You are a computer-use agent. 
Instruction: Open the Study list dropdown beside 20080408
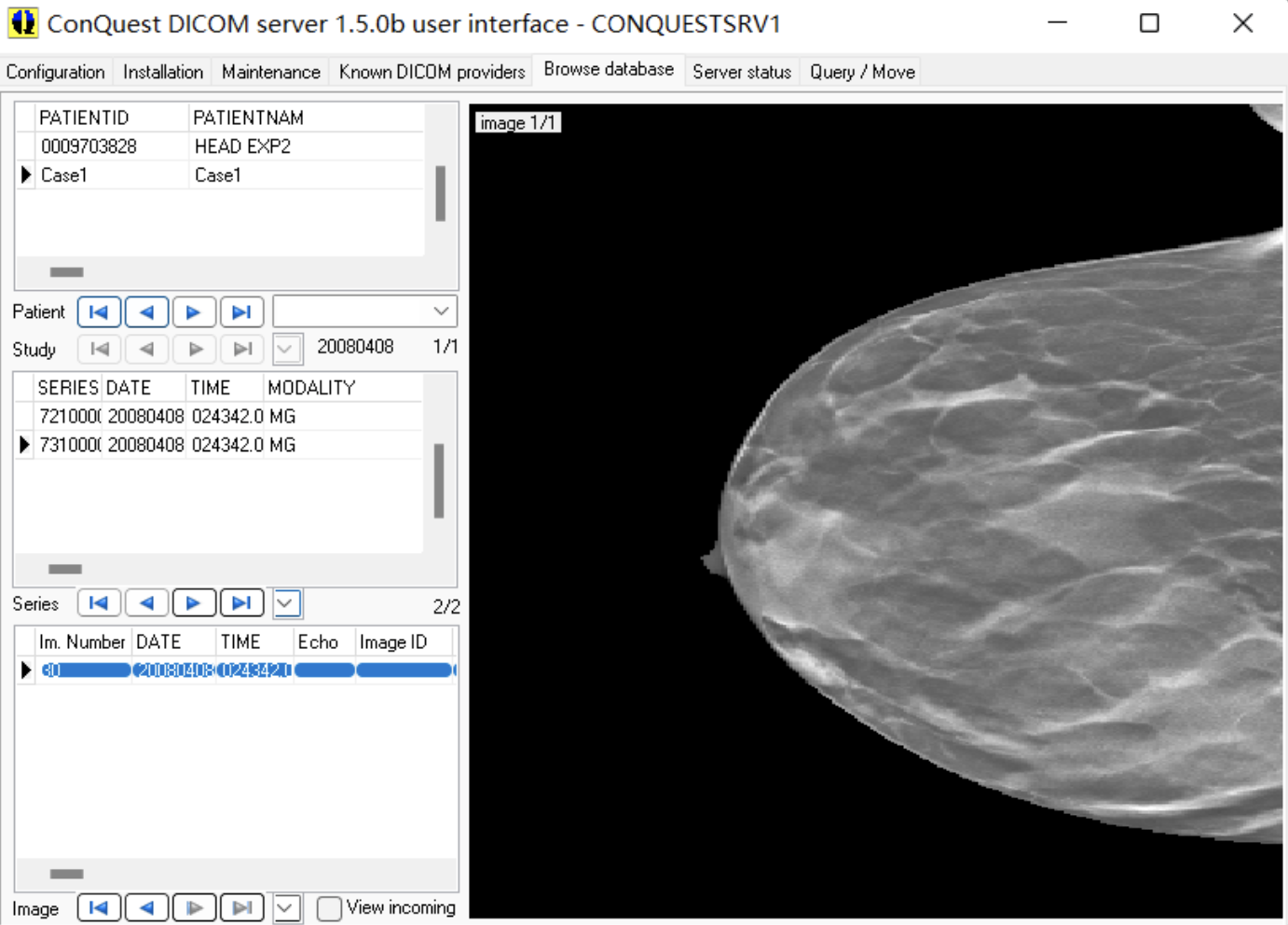287,349
